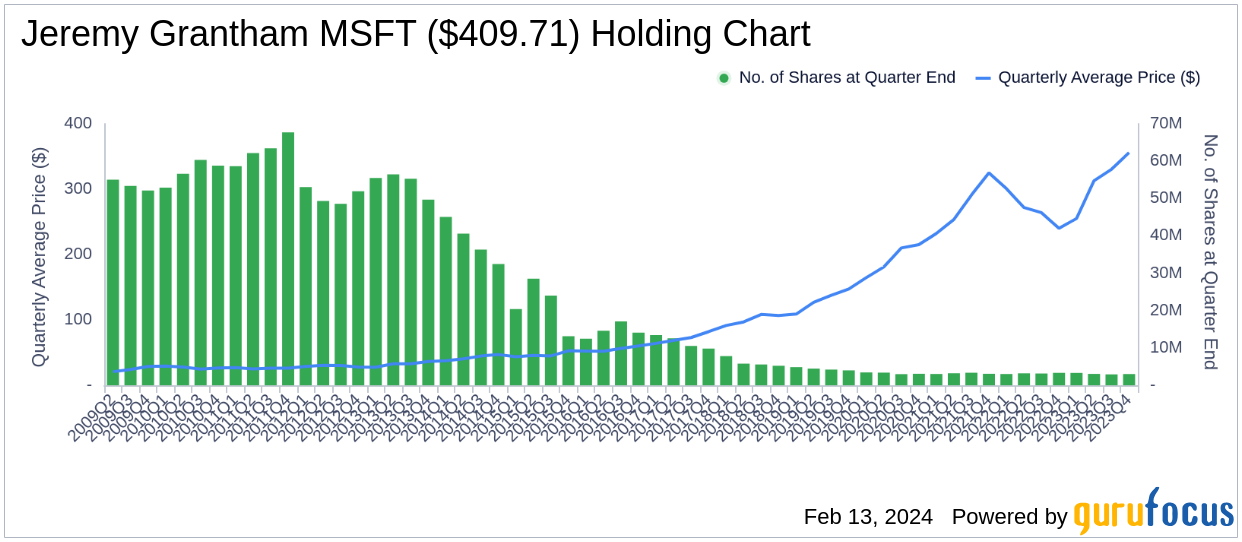Select the tallest green shares bar
Screen dimensions: 1242x542
288,258
